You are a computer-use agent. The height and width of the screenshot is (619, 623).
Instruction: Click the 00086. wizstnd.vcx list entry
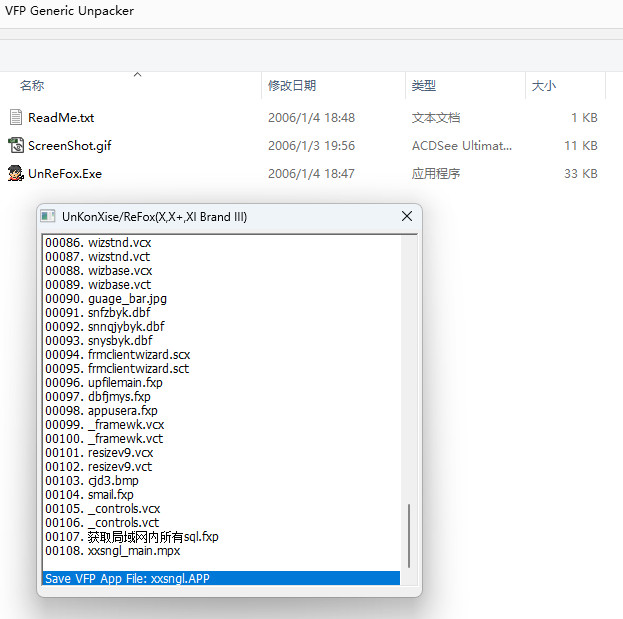click(x=98, y=243)
